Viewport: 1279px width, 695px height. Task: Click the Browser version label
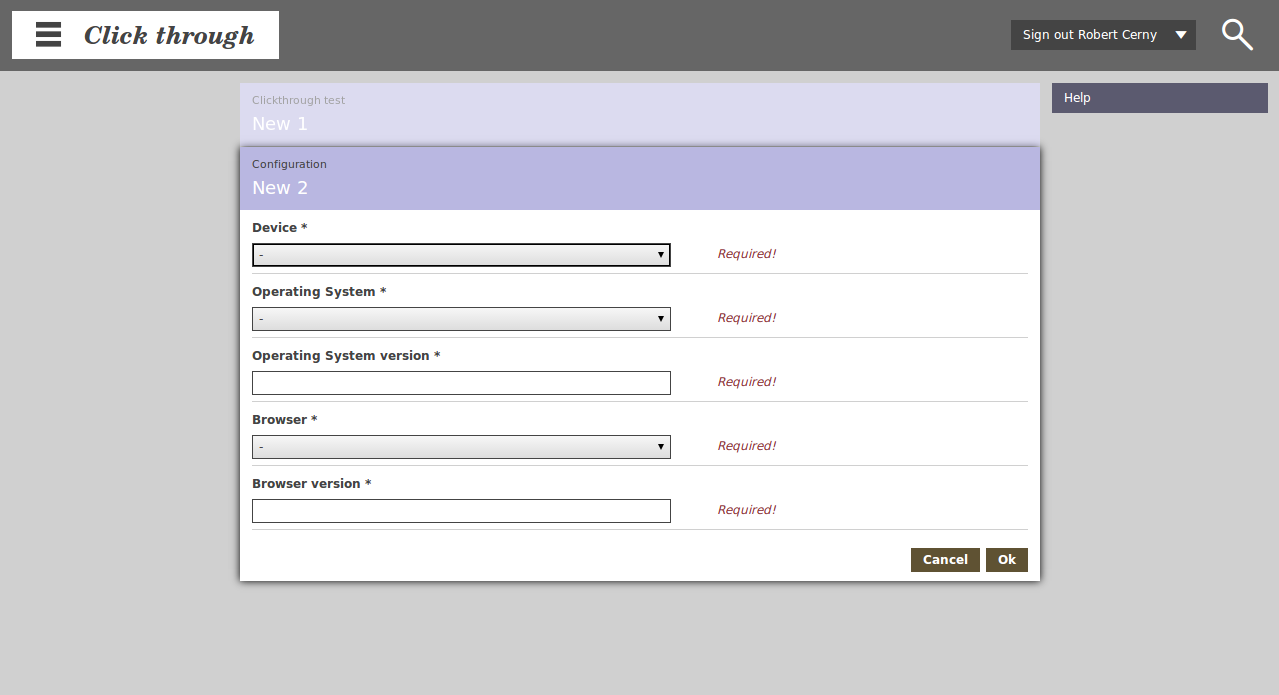pyautogui.click(x=306, y=484)
